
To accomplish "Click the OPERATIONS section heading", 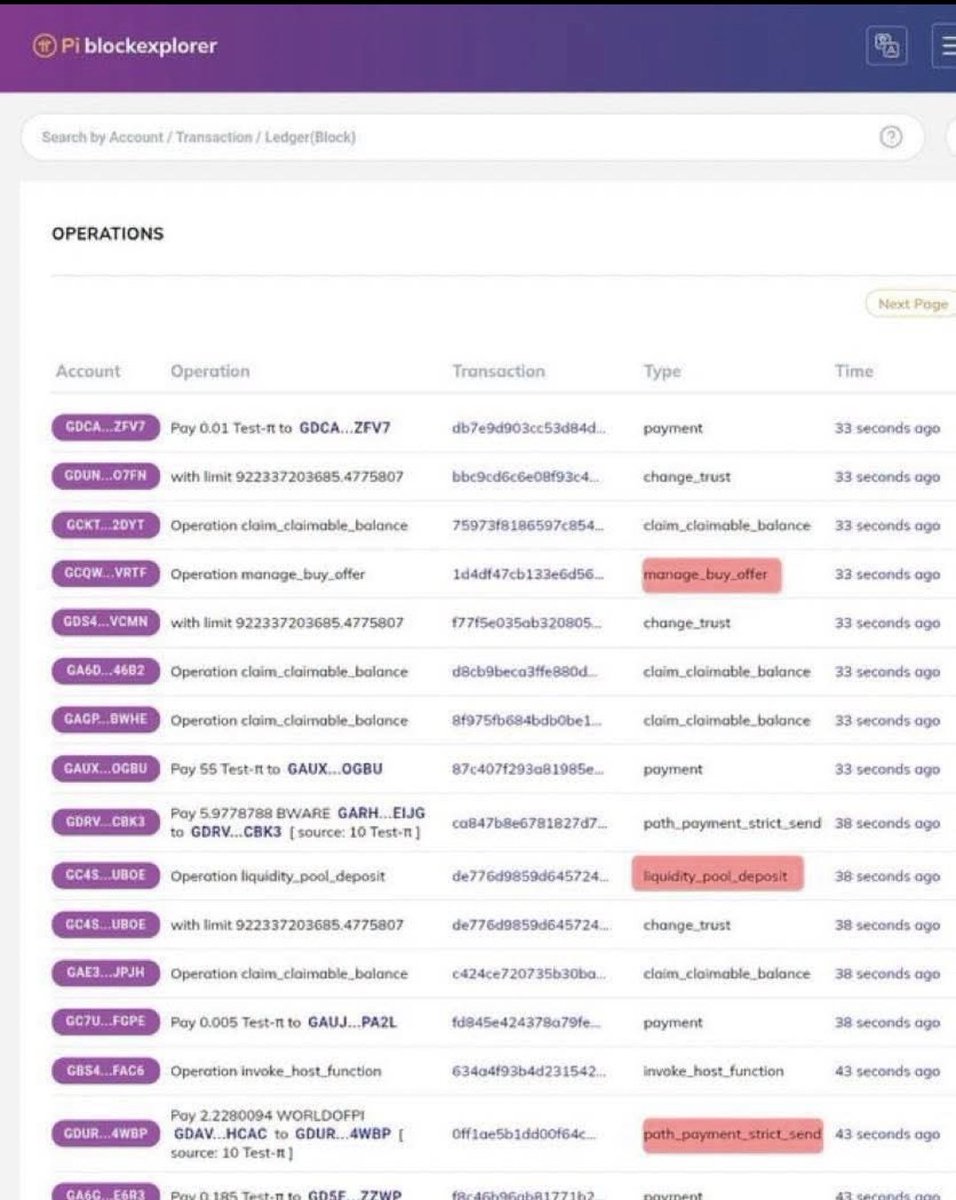I will click(x=107, y=234).
